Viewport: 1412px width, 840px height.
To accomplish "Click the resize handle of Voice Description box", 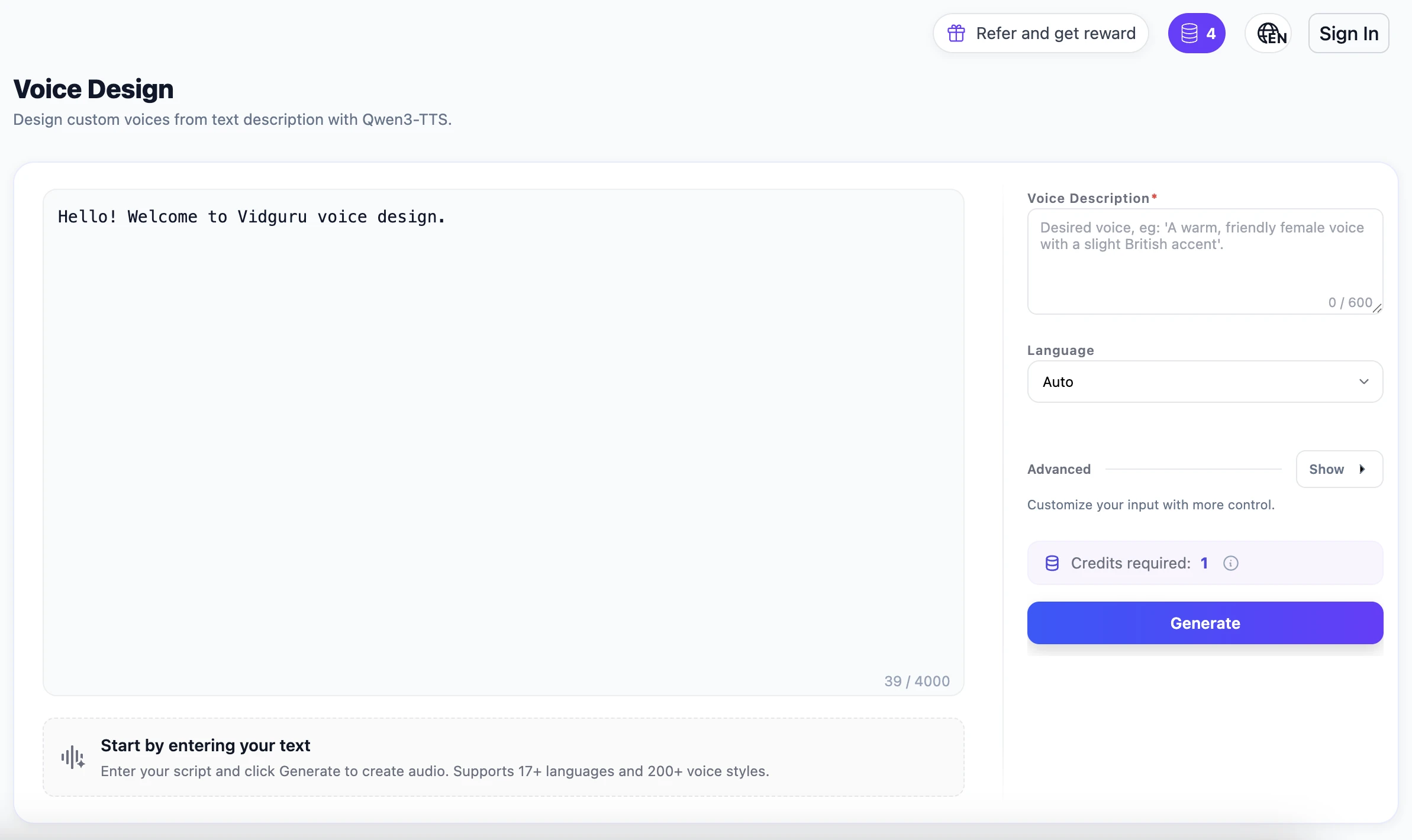I will point(1377,308).
